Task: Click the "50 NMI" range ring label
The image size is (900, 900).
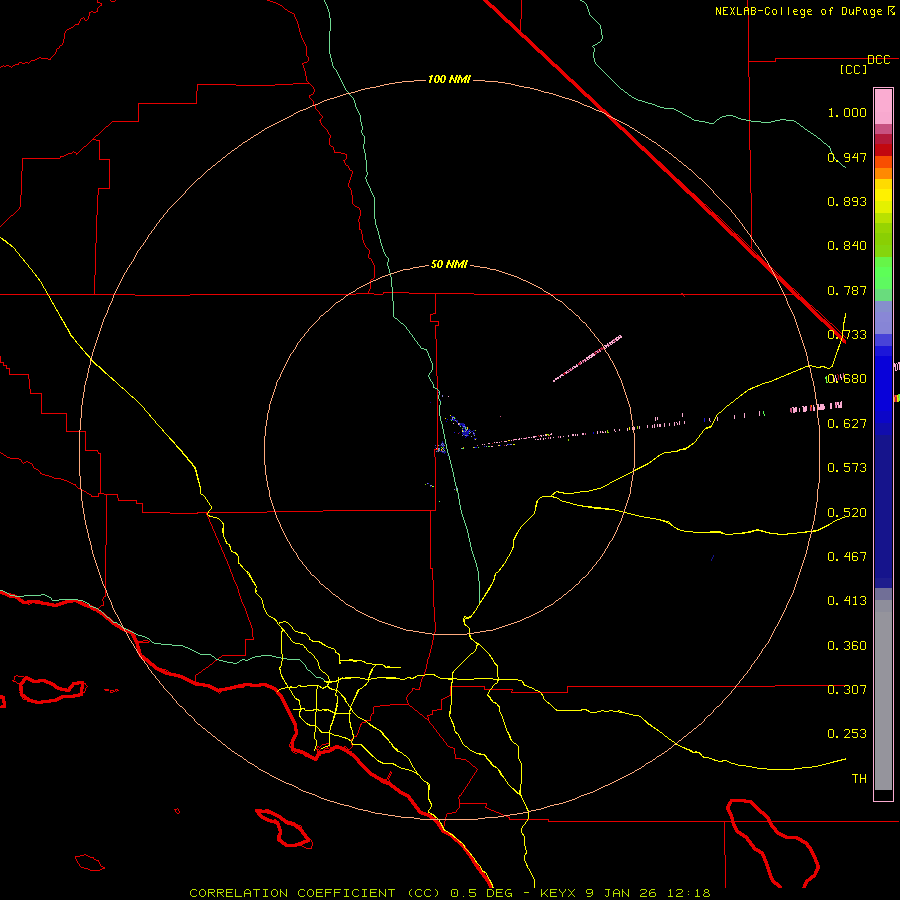Action: [449, 264]
